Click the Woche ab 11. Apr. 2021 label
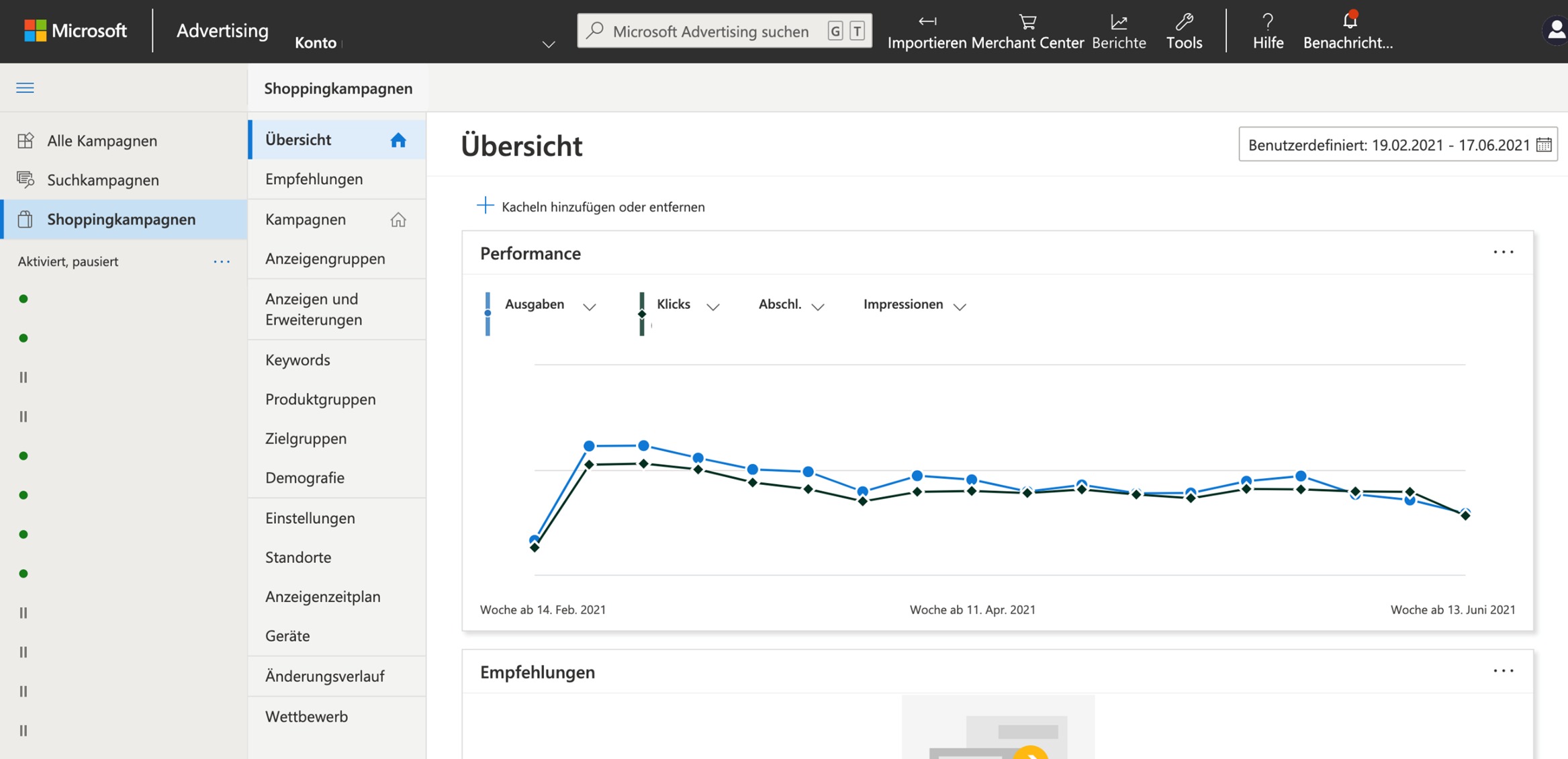Viewport: 1568px width, 759px height. coord(972,610)
